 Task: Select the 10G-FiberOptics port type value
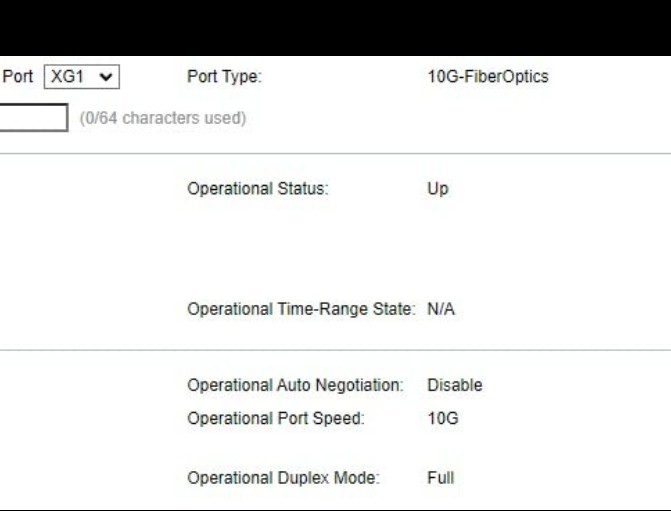[488, 77]
